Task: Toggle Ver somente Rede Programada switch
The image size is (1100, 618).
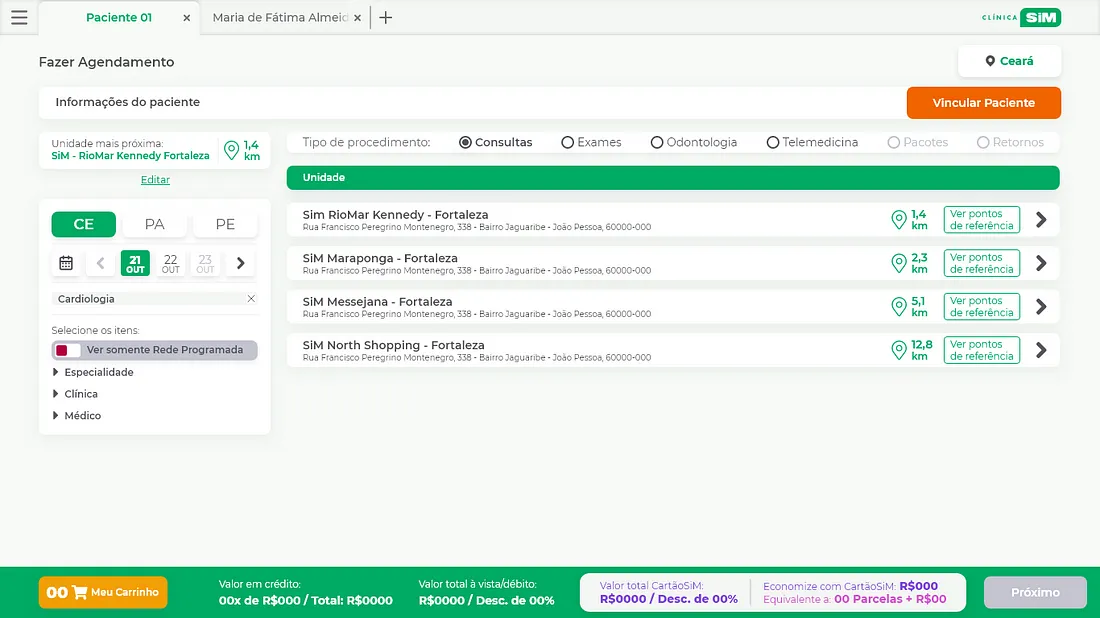Action: 68,350
